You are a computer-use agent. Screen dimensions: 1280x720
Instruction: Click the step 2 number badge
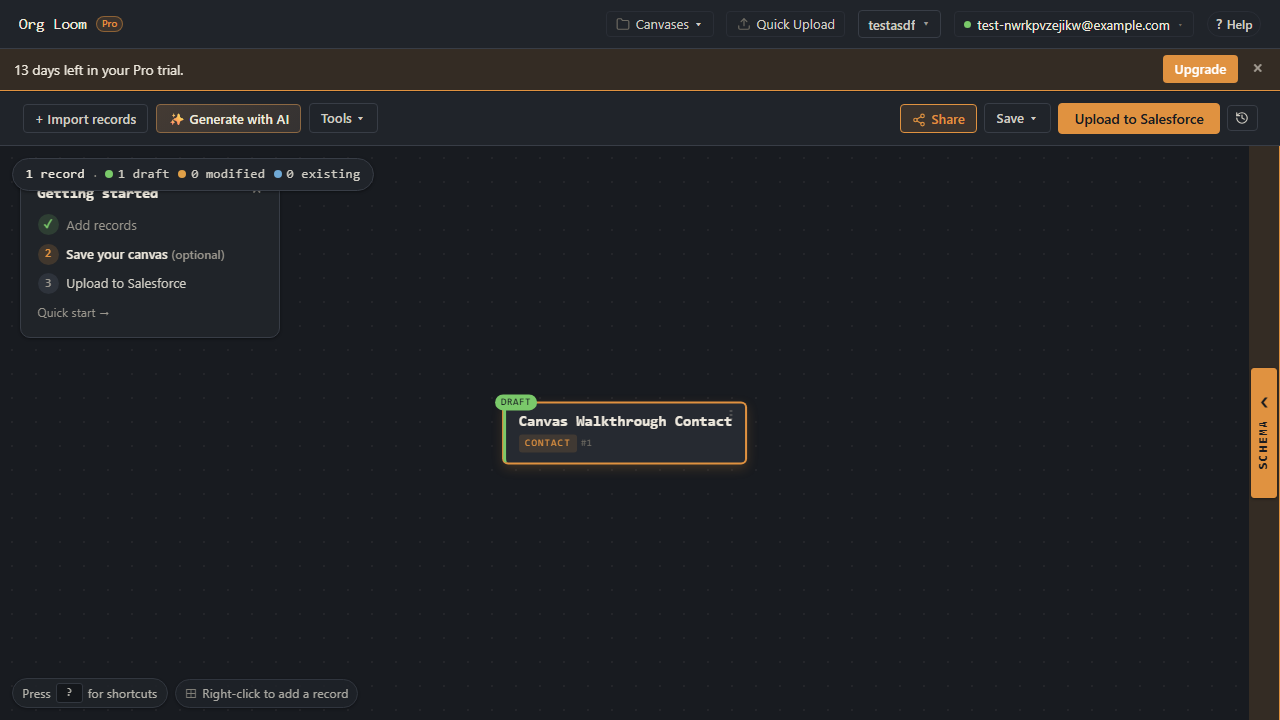(x=48, y=254)
